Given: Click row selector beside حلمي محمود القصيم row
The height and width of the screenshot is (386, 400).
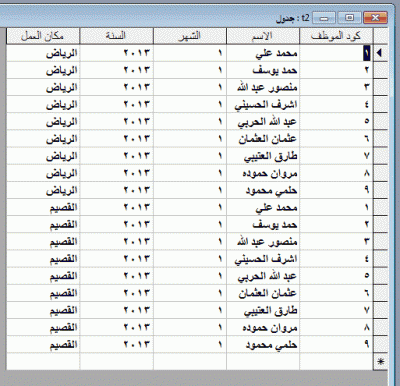Looking at the screenshot, I should 380,345.
